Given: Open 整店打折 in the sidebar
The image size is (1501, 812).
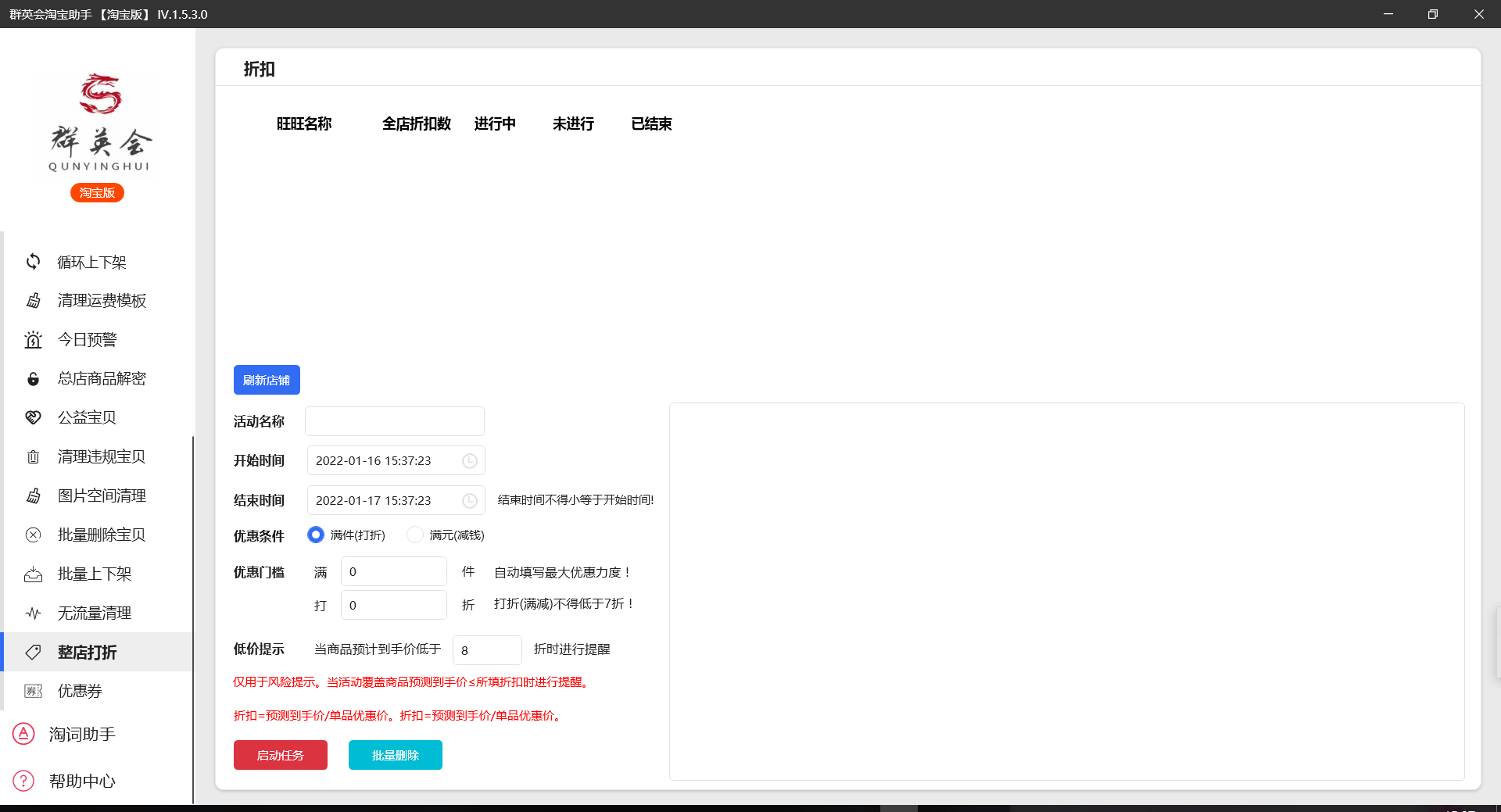Looking at the screenshot, I should pyautogui.click(x=88, y=653).
